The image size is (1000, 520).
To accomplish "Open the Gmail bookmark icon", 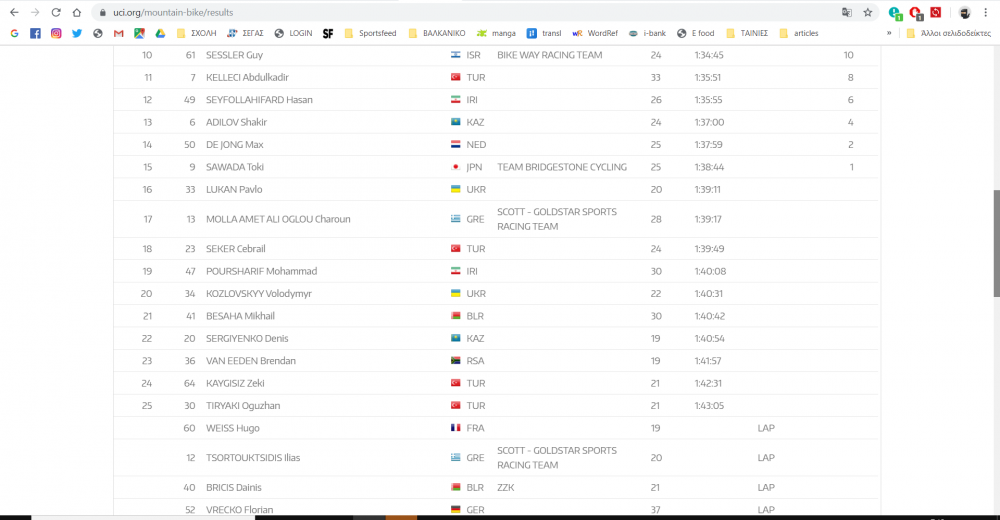I will 118,33.
